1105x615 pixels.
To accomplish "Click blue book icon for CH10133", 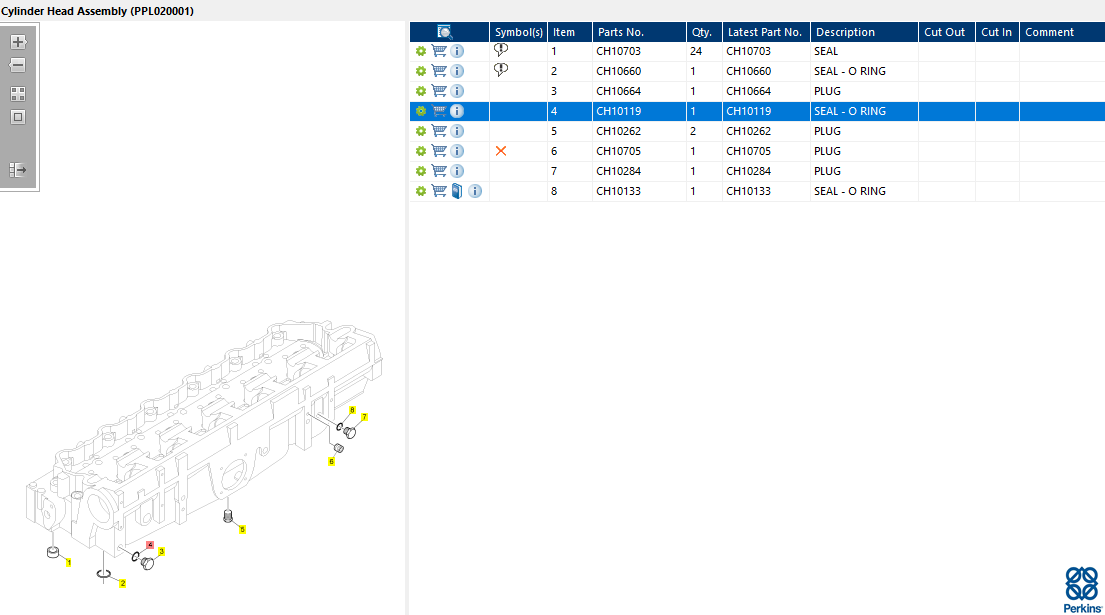I will click(x=457, y=191).
